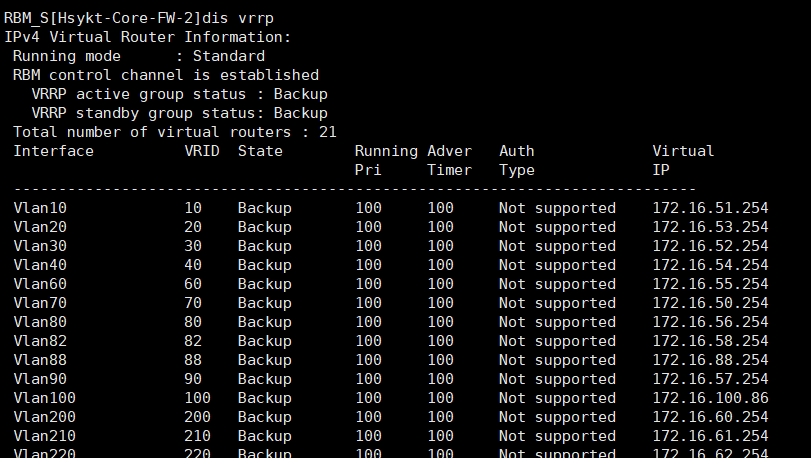Click the Backup state in the Vlan60 row

tap(264, 284)
